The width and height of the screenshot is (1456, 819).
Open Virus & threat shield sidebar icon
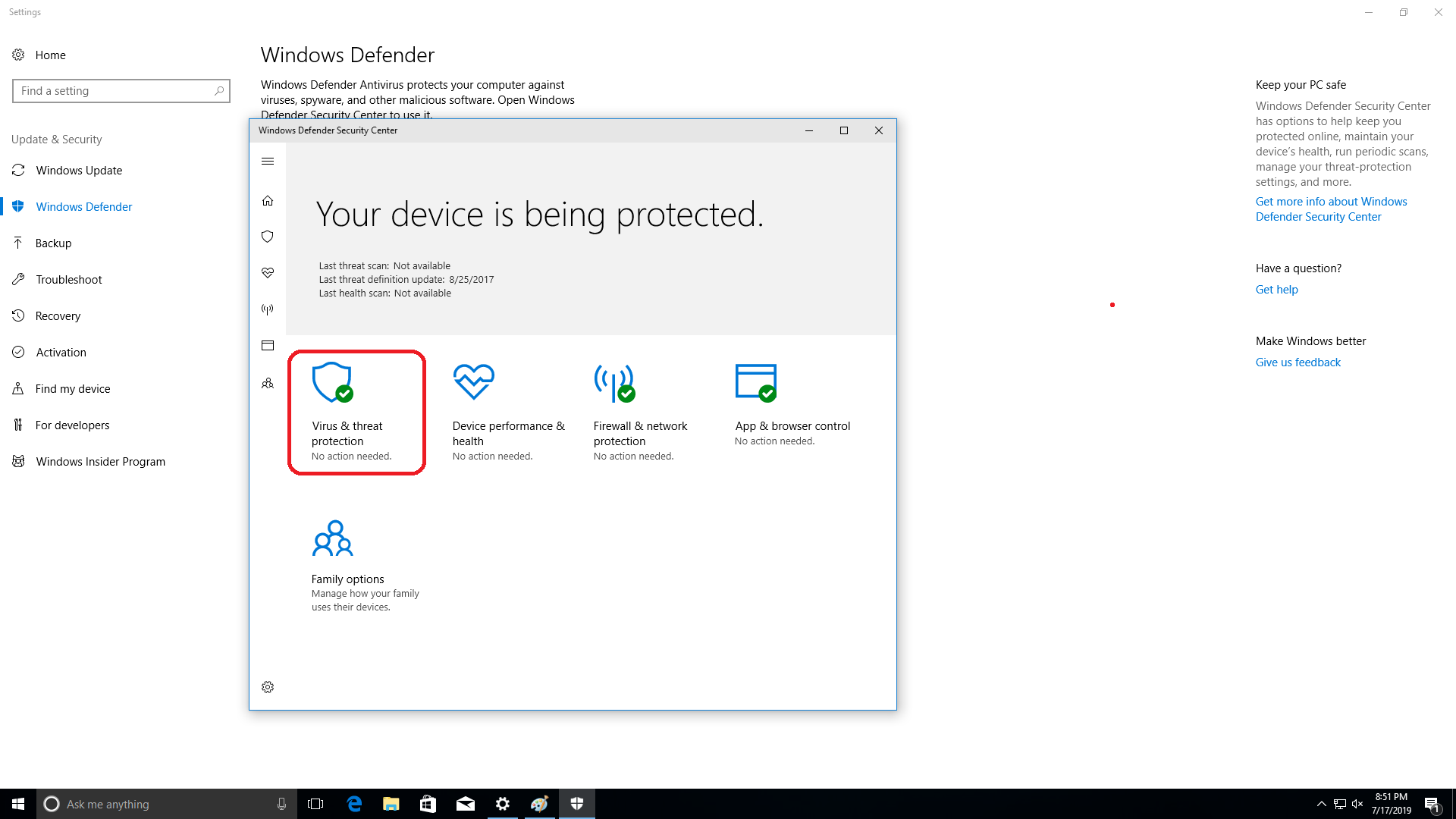coord(268,237)
